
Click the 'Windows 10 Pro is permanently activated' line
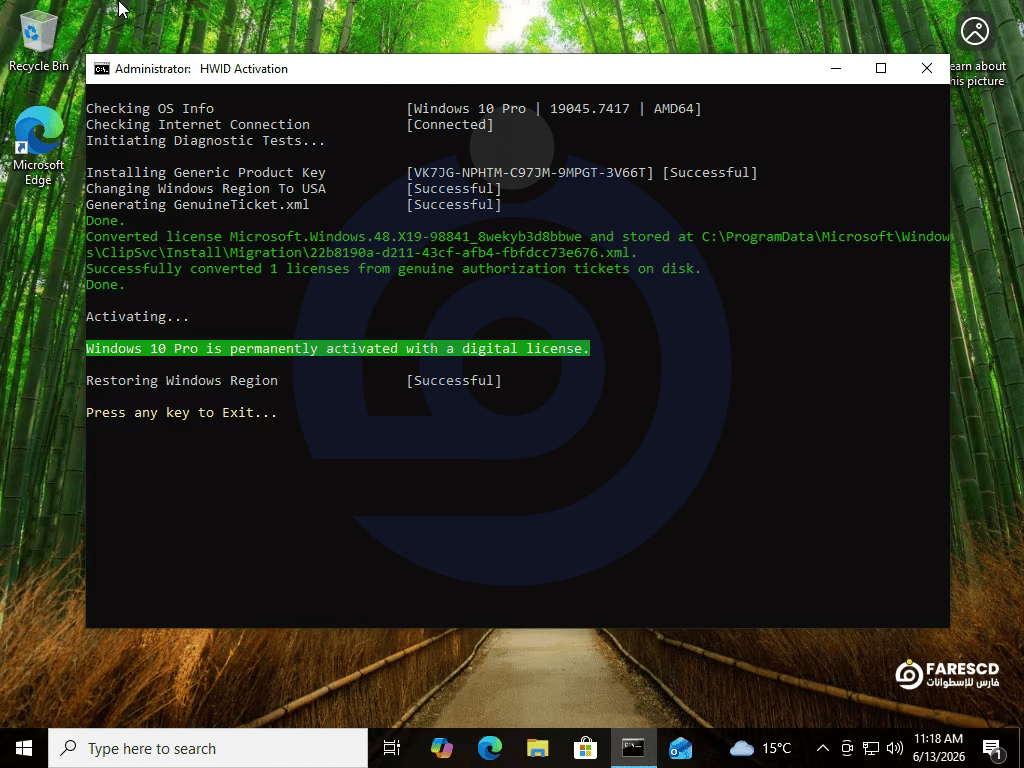(338, 349)
